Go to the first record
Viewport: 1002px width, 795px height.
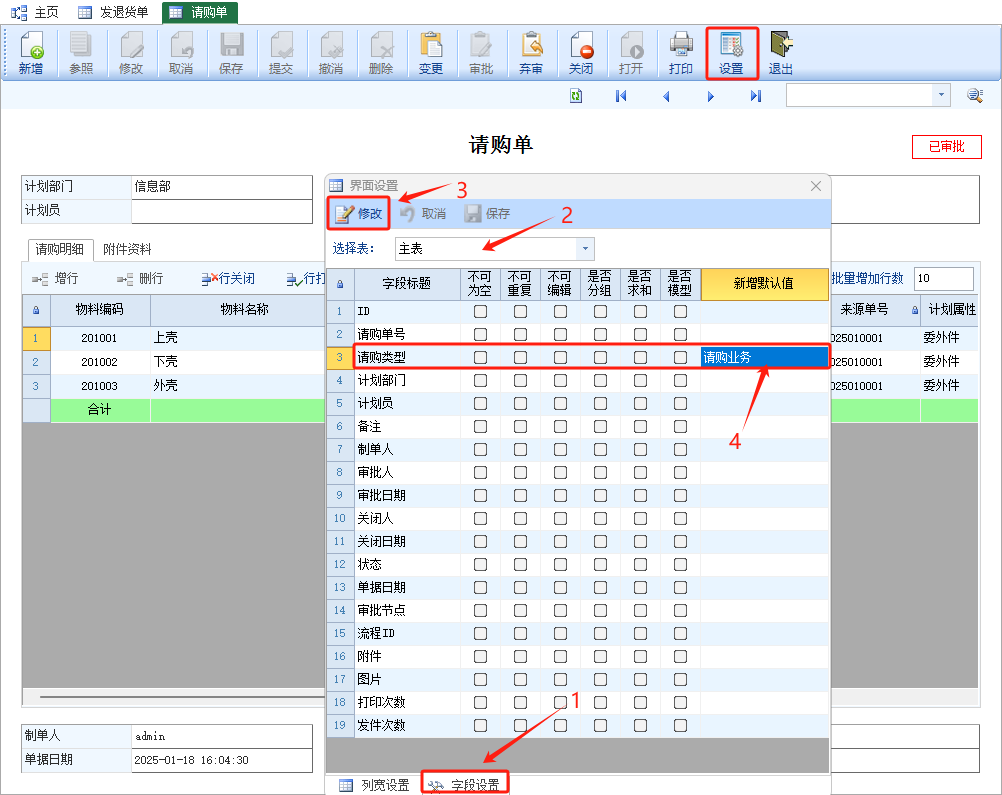point(620,96)
